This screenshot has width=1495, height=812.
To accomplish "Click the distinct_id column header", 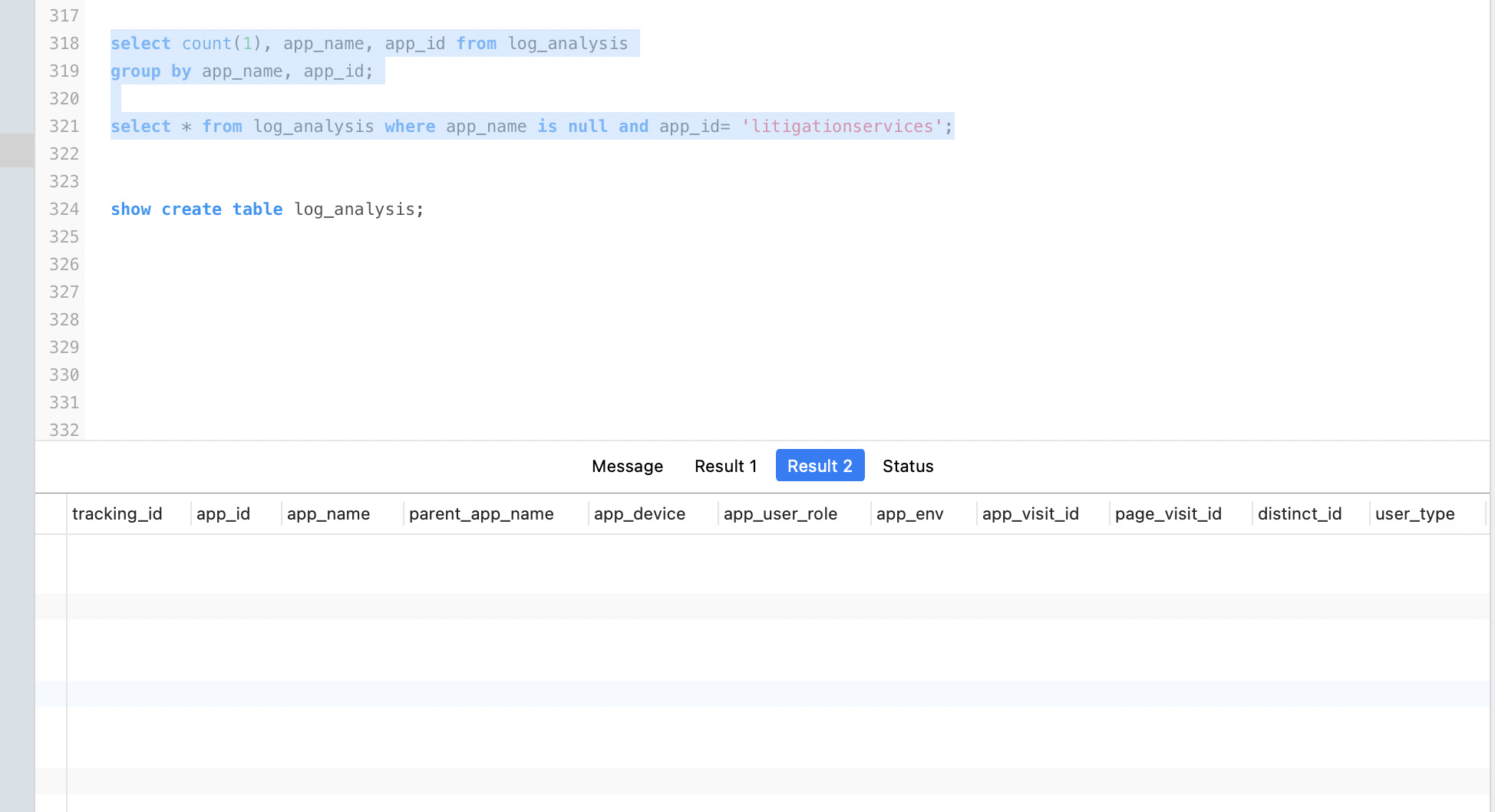I will (x=1299, y=513).
